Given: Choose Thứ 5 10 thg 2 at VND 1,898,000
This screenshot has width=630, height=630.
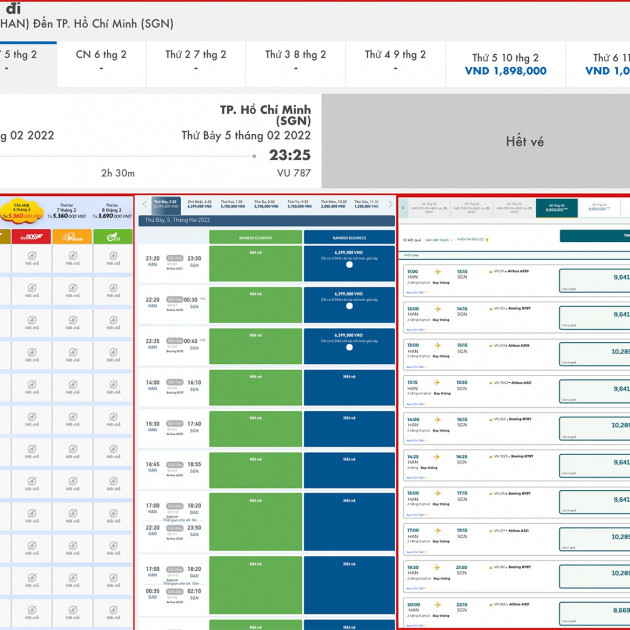Looking at the screenshot, I should click(505, 64).
